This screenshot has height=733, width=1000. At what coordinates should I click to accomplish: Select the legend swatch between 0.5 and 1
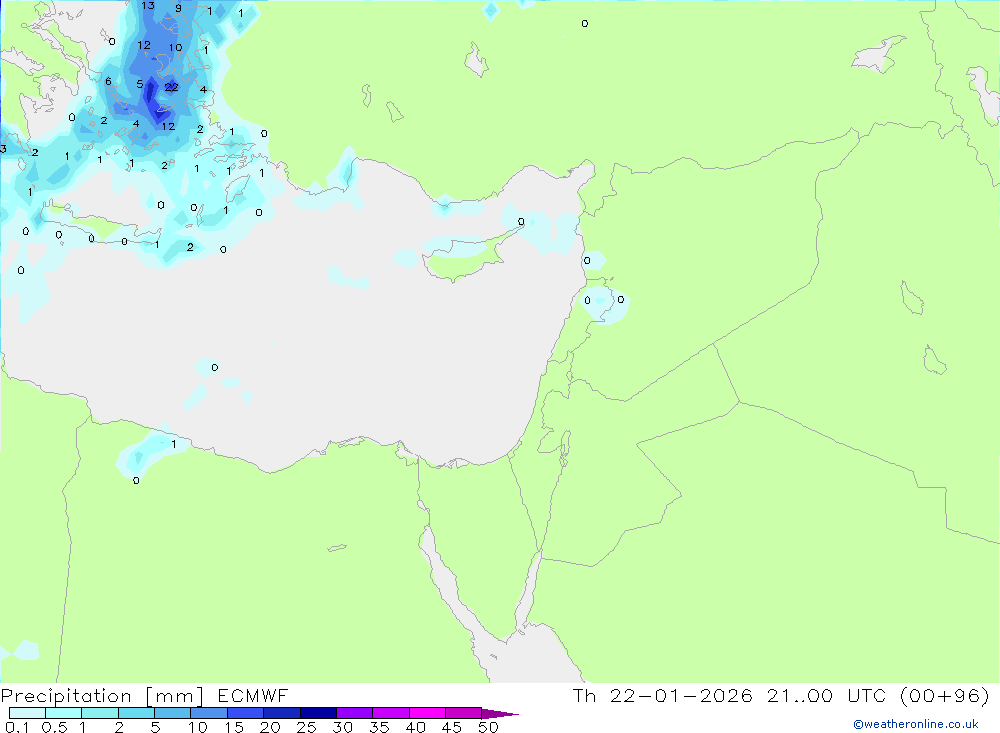pyautogui.click(x=63, y=713)
